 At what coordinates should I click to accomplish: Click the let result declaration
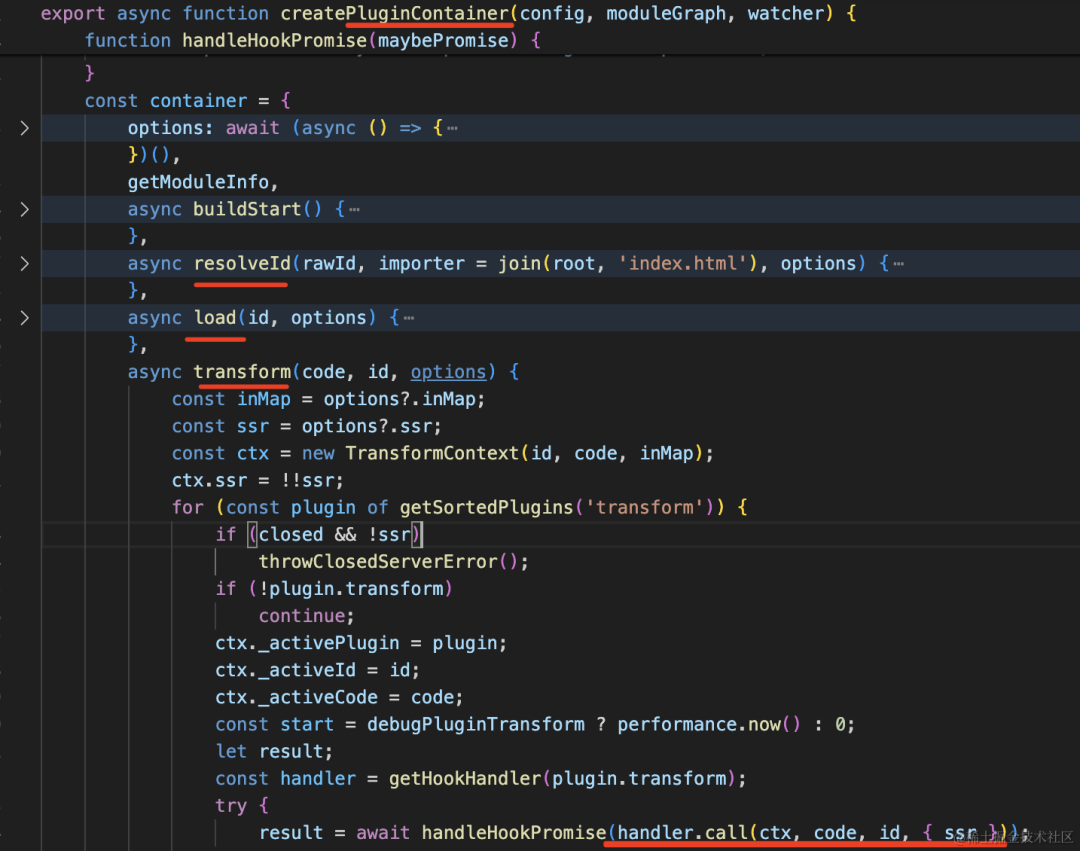(274, 752)
